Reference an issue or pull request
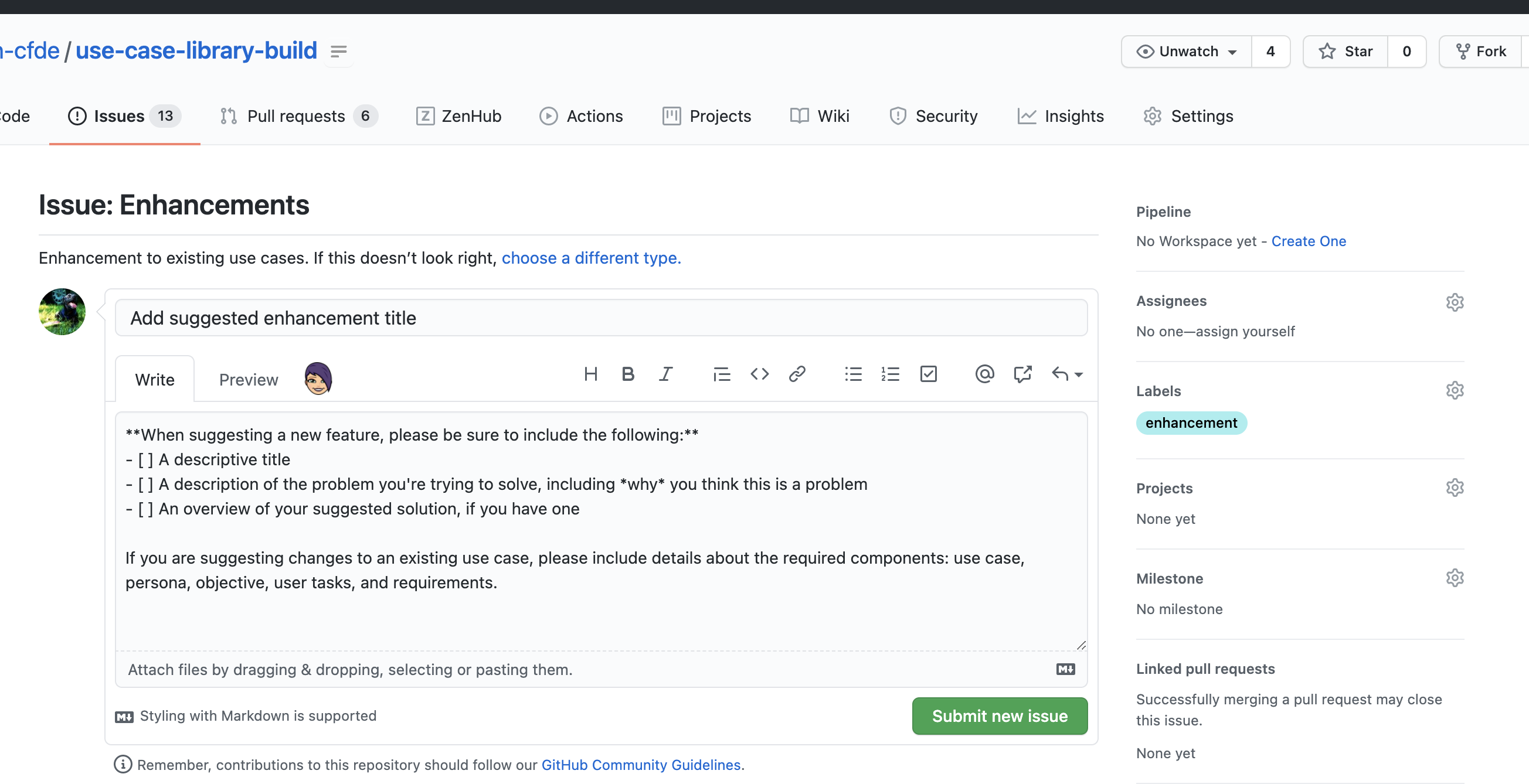 pos(1022,374)
